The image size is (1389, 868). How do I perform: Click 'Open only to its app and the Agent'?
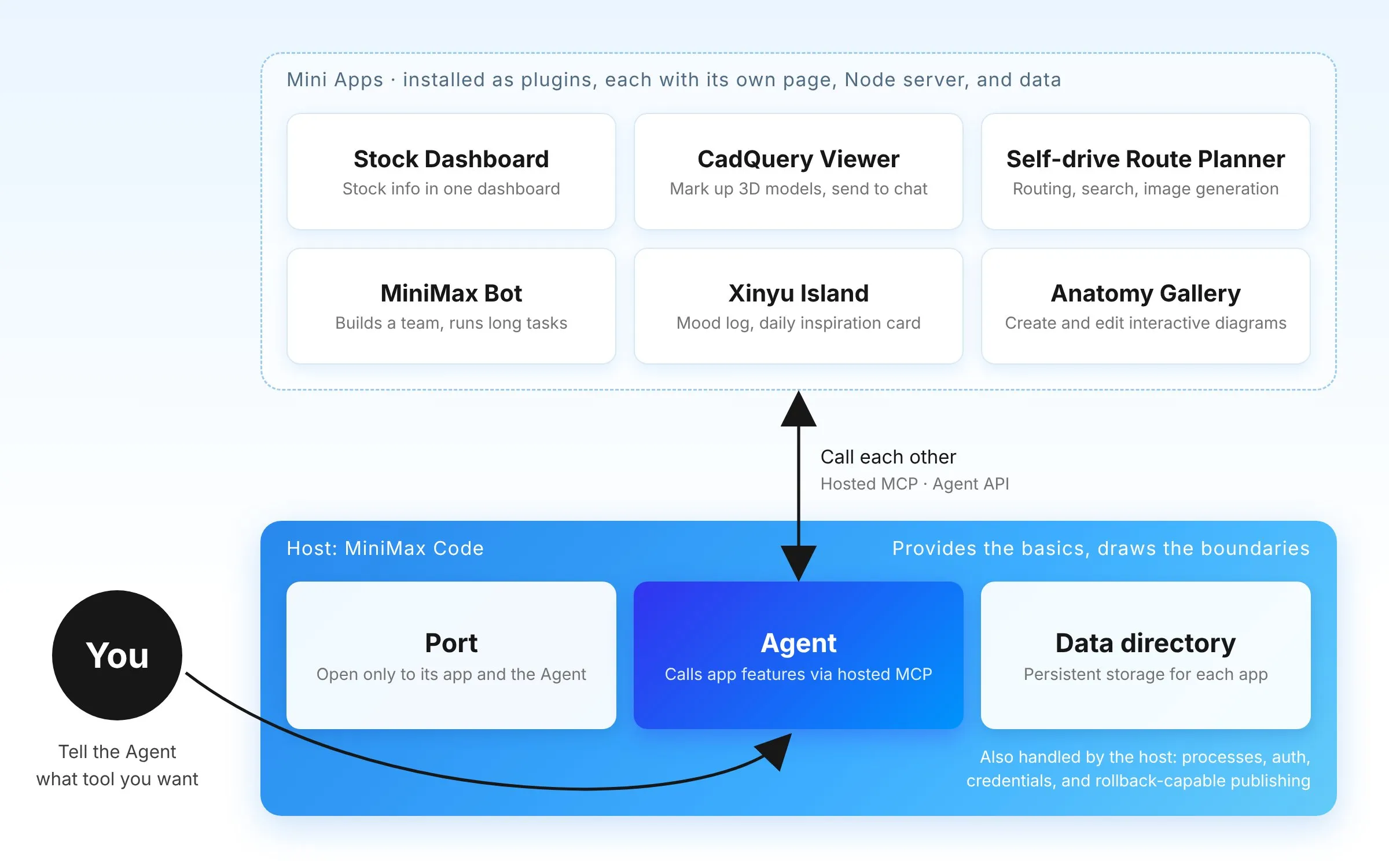(x=451, y=674)
